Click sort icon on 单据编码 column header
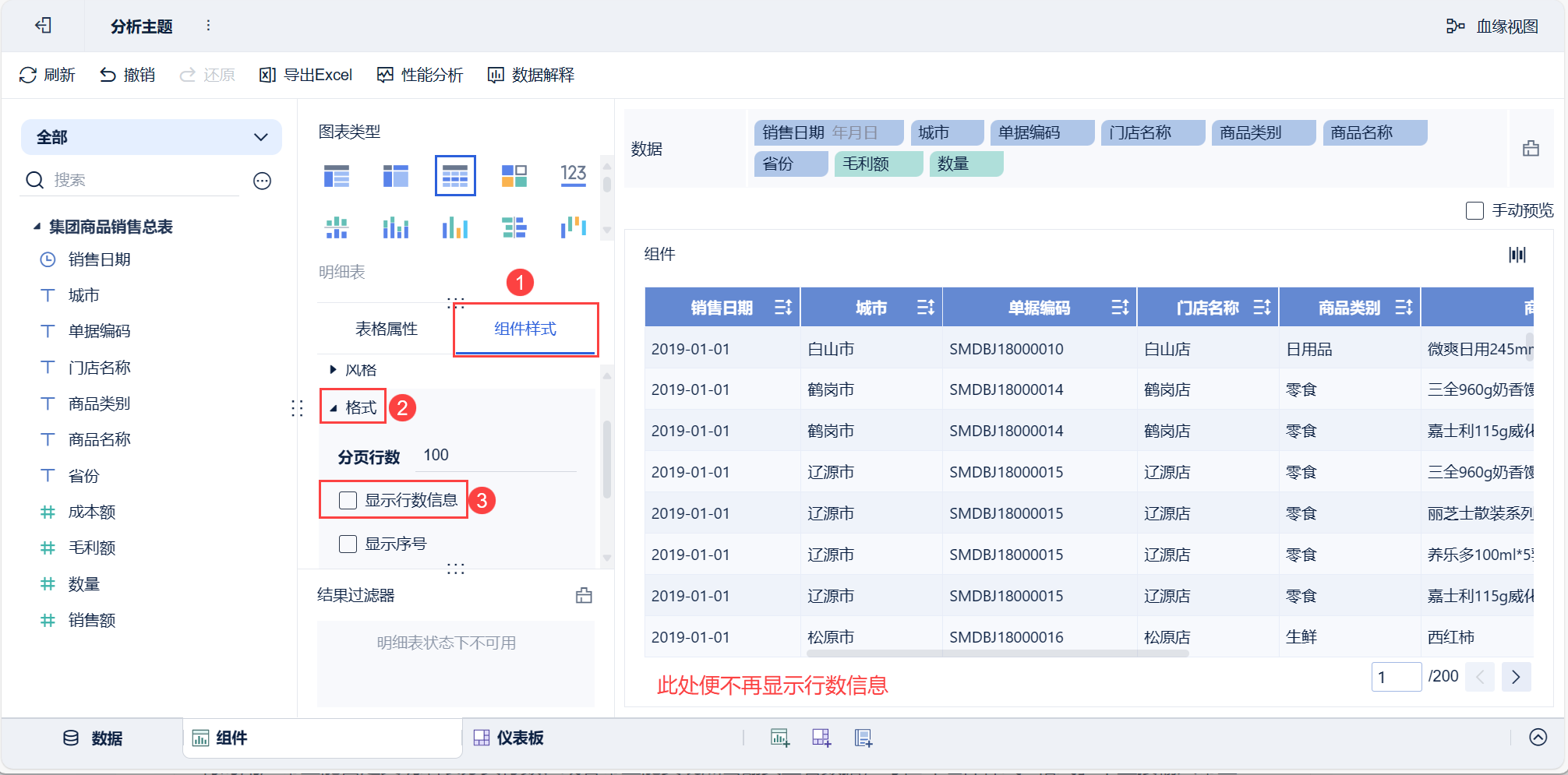The width and height of the screenshot is (1568, 775). point(1120,308)
